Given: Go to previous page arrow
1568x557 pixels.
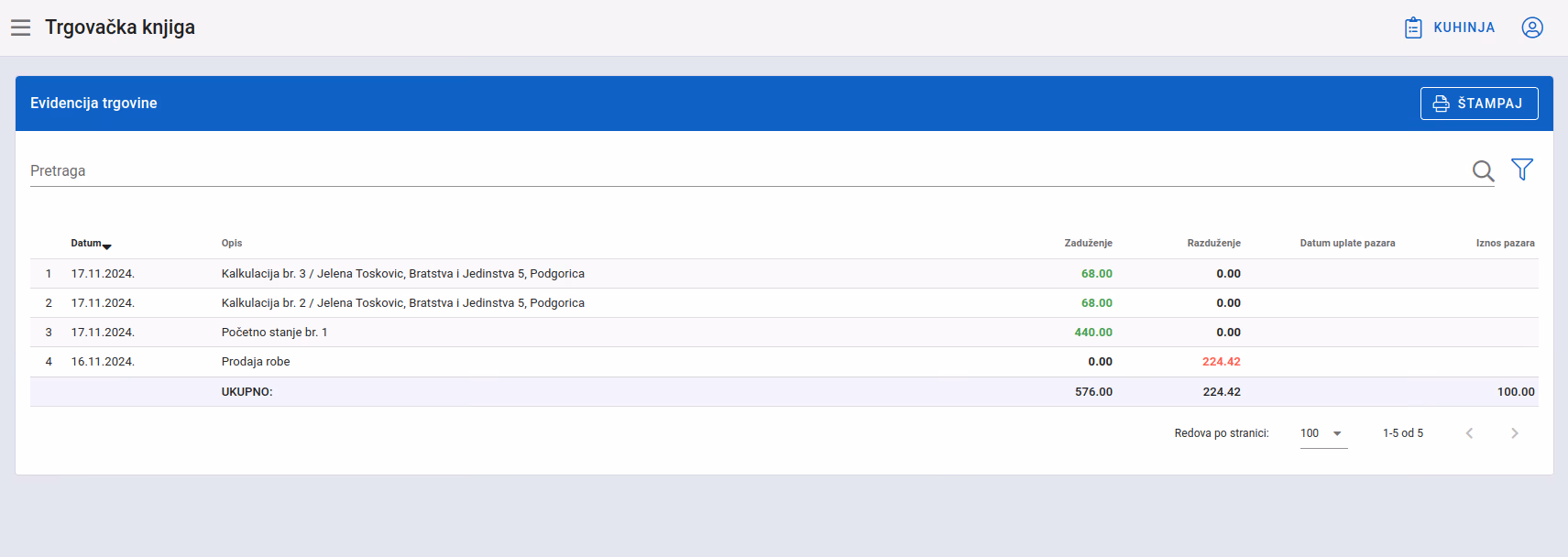Looking at the screenshot, I should coord(1469,433).
